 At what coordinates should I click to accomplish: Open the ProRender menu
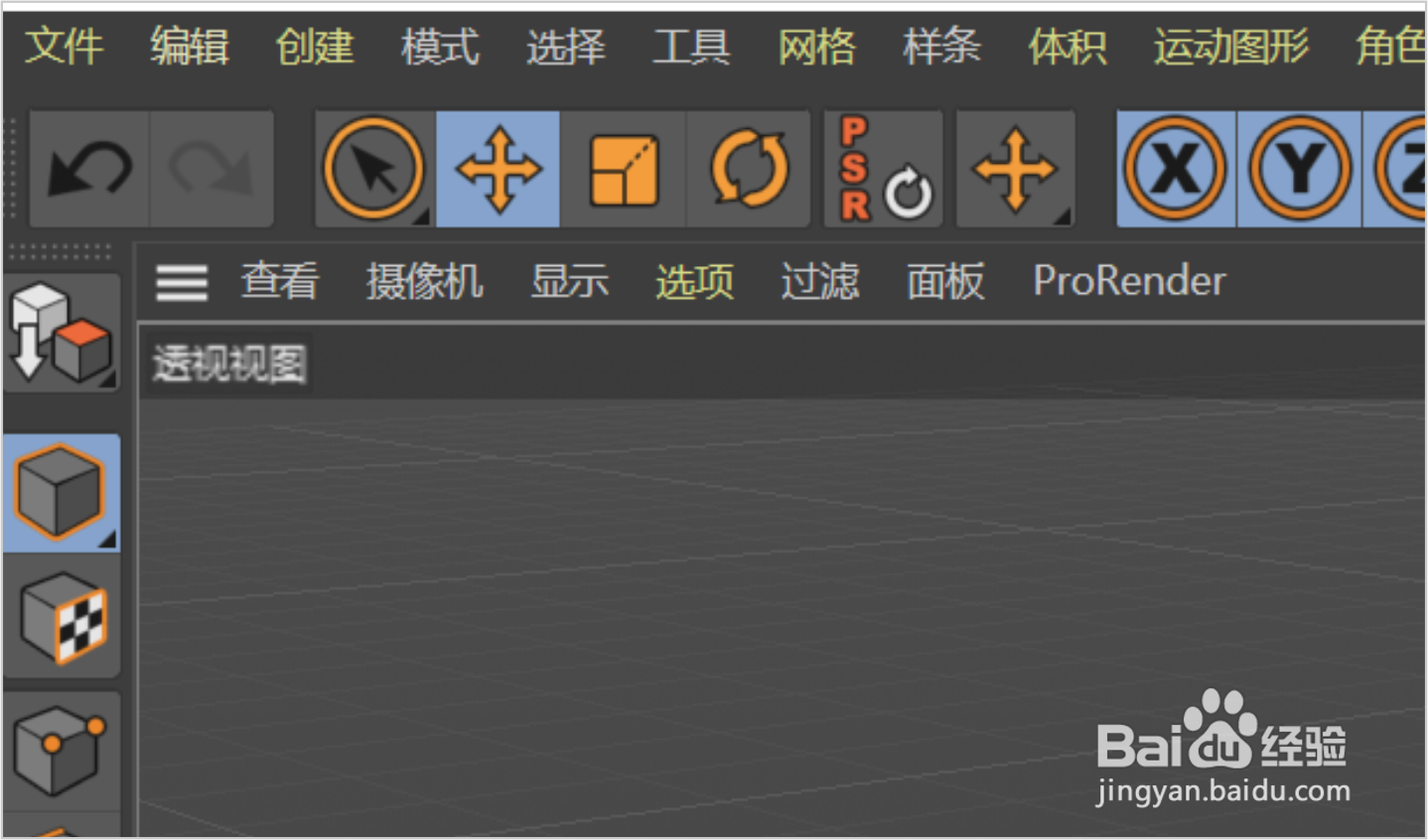tap(1129, 281)
